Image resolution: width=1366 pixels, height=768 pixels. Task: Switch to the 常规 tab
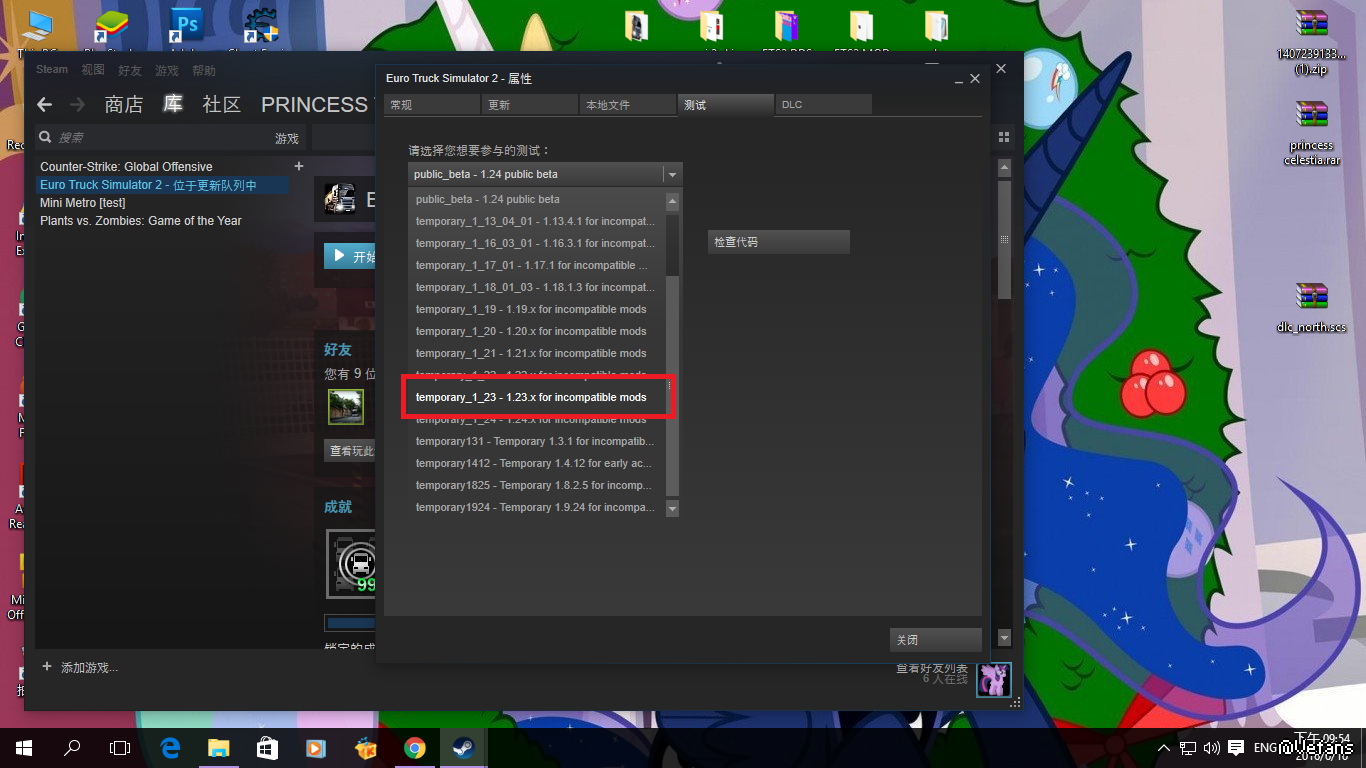click(x=432, y=105)
